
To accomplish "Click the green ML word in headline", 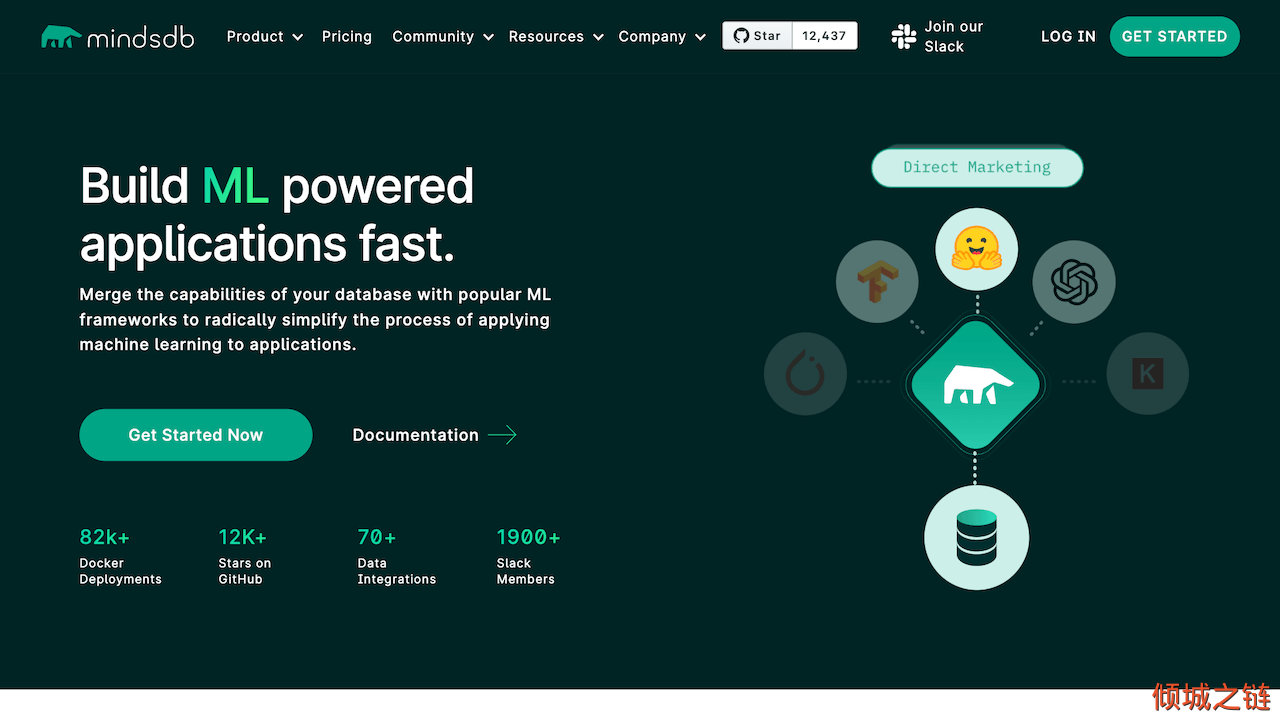I will (235, 186).
